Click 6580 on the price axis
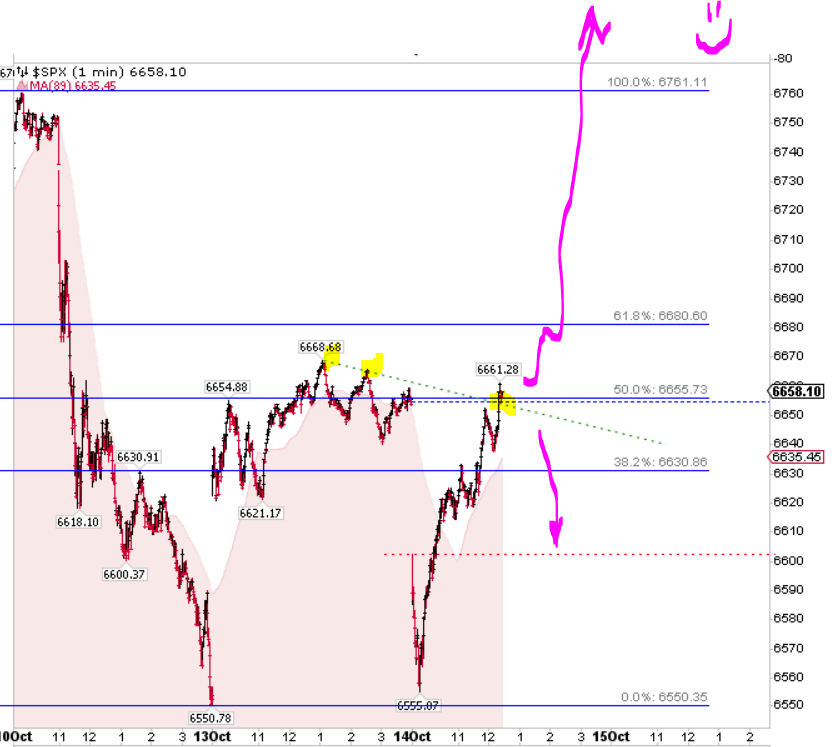Viewport: 839px width, 747px height. [788, 619]
